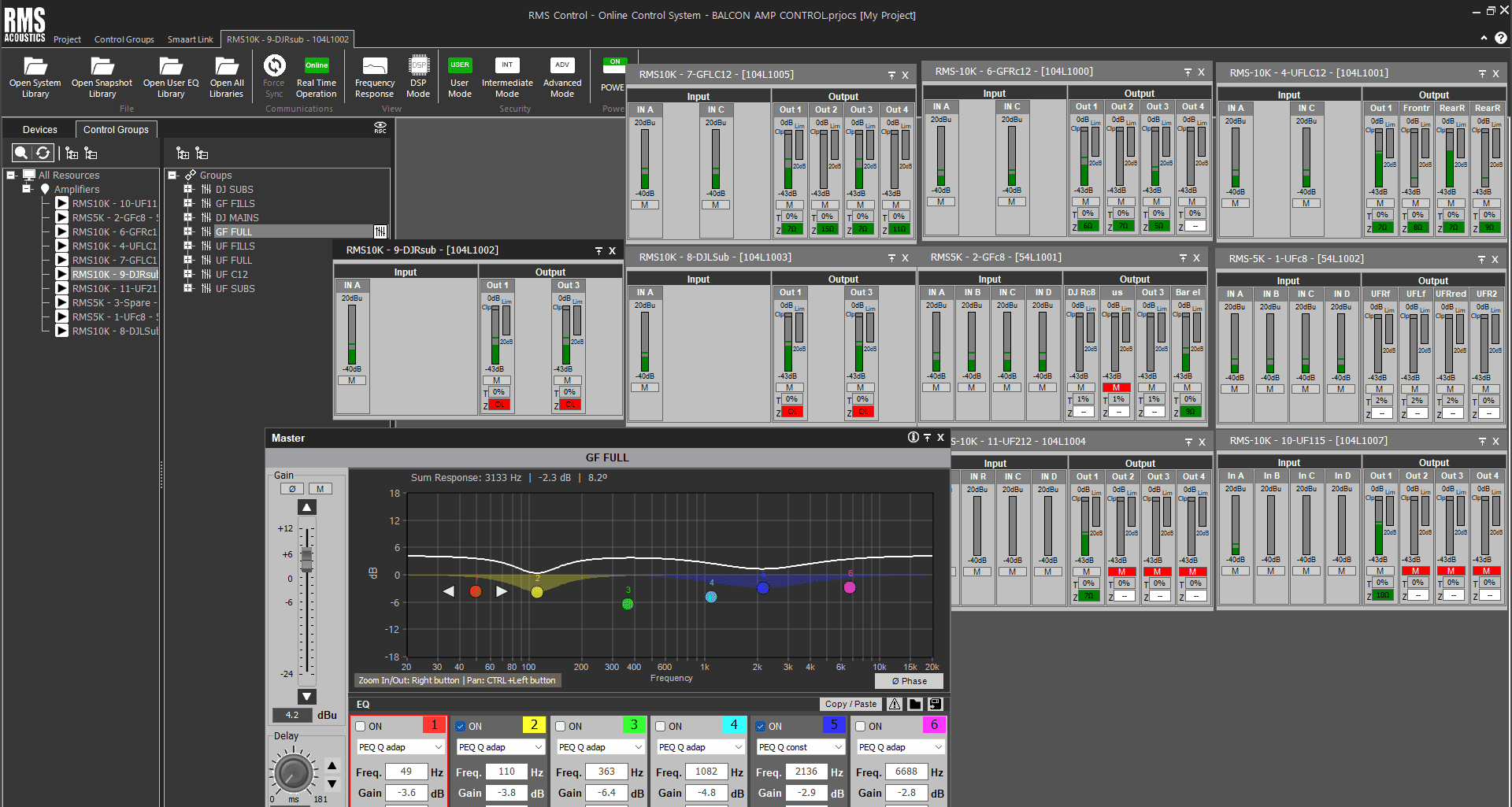Show the Frequency Response view
Image resolution: width=1512 pixels, height=807 pixels.
tap(374, 77)
